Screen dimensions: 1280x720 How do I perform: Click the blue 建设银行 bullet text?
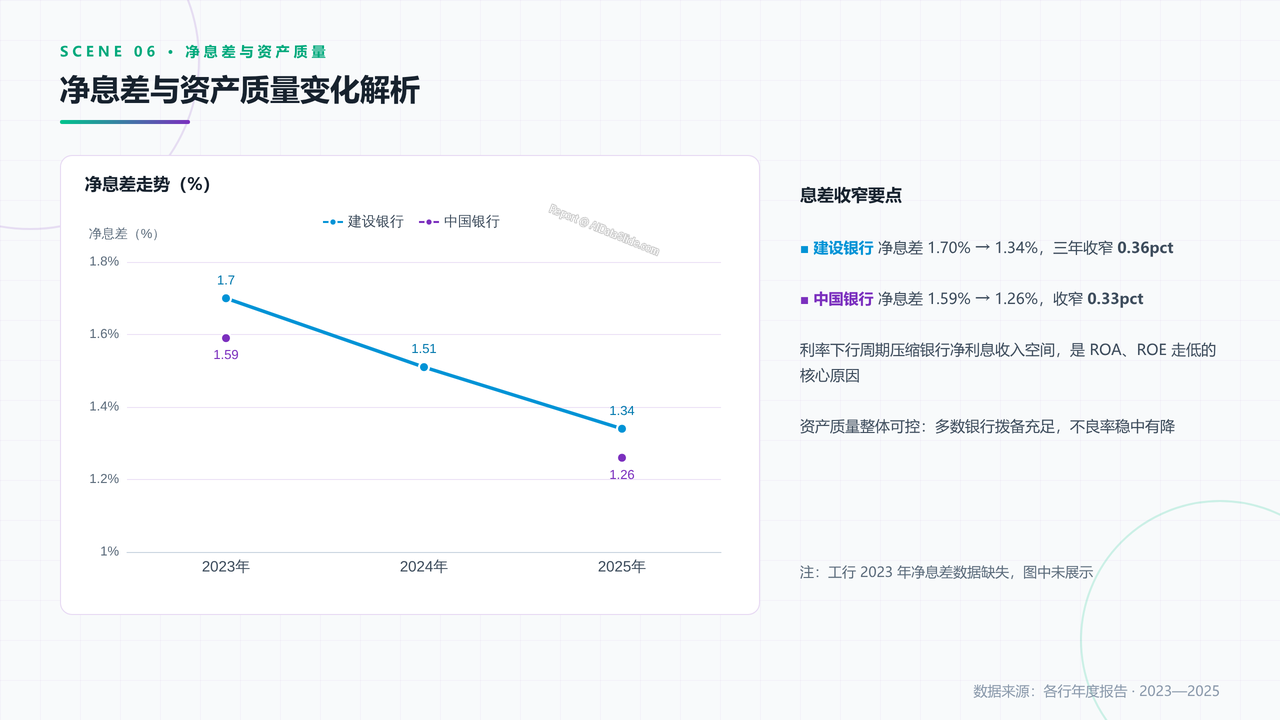[843, 248]
